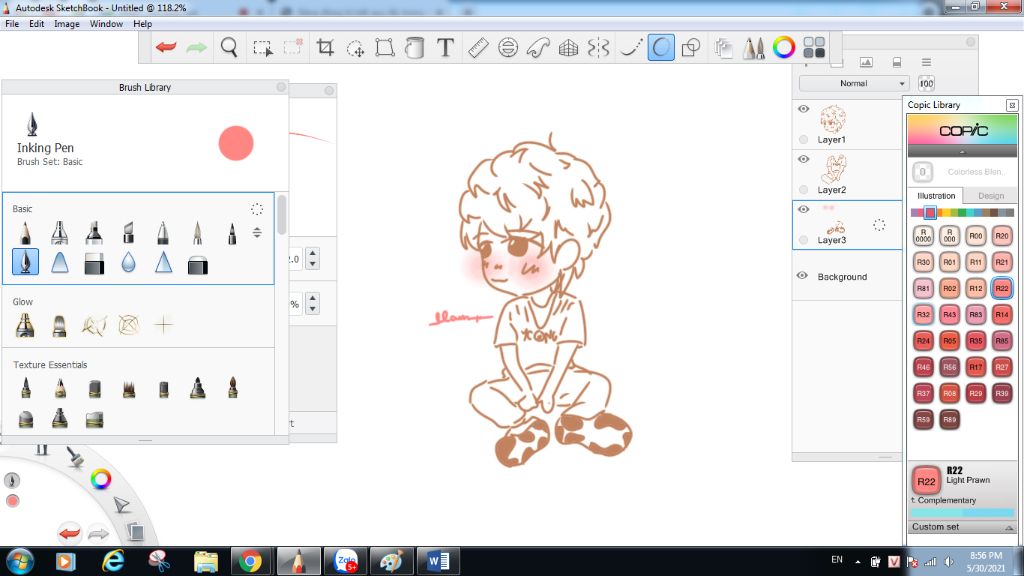Select the French Curve tool

pos(538,47)
